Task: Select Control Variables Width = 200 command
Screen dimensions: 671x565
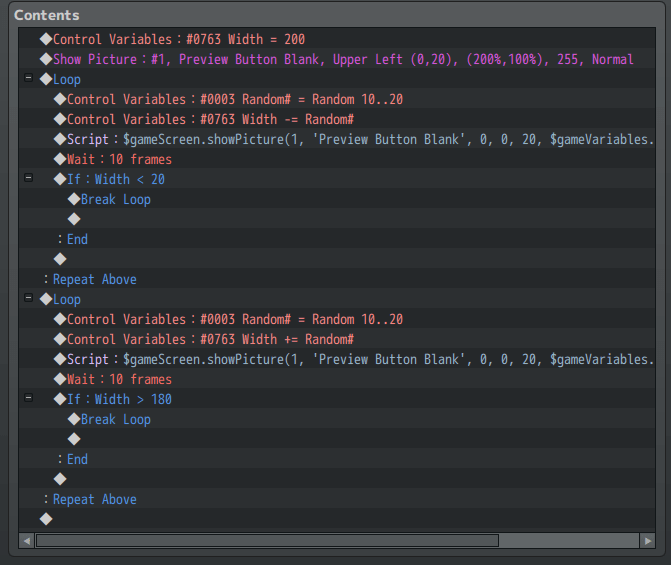Action: (337, 39)
